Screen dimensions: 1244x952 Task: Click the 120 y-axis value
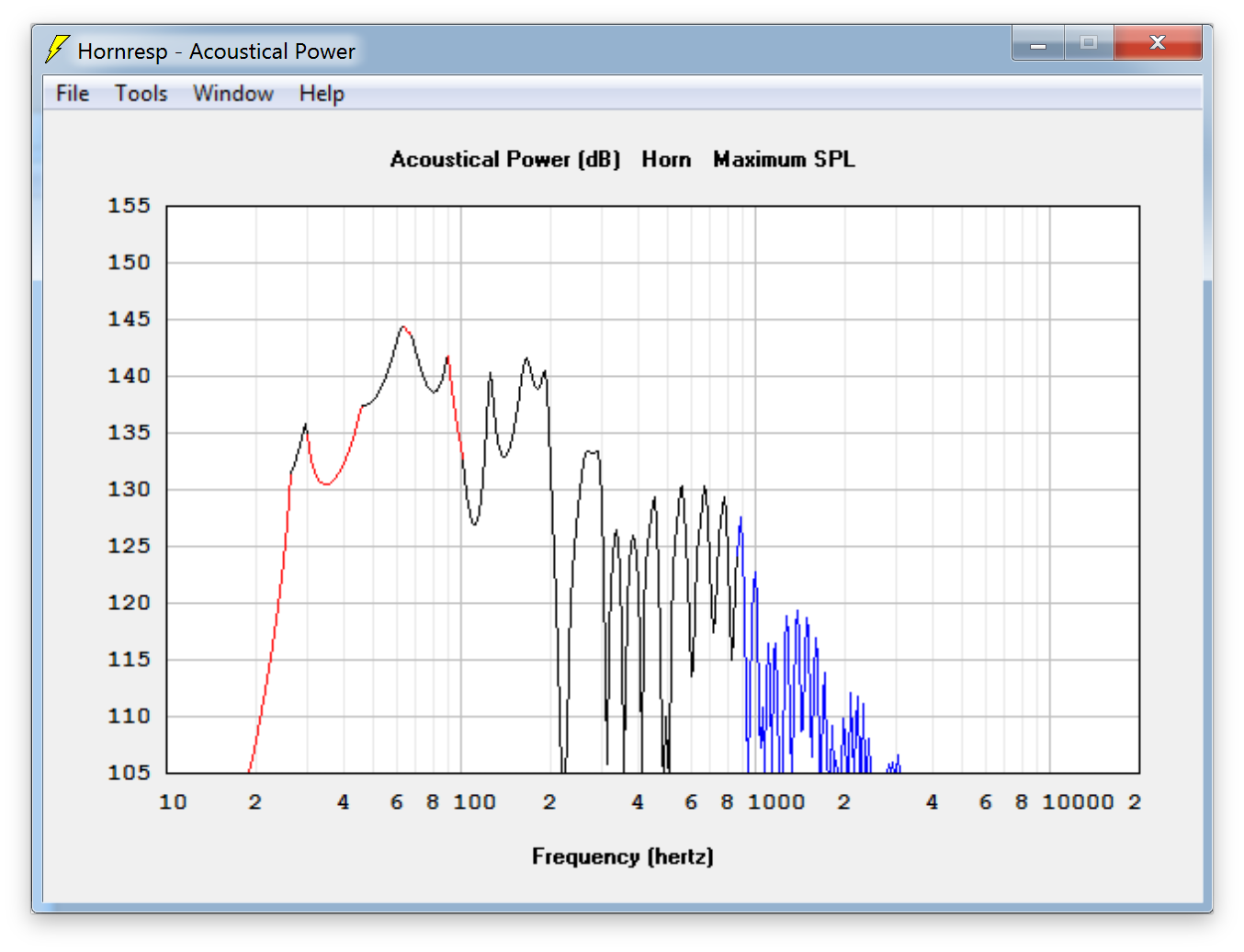point(129,603)
